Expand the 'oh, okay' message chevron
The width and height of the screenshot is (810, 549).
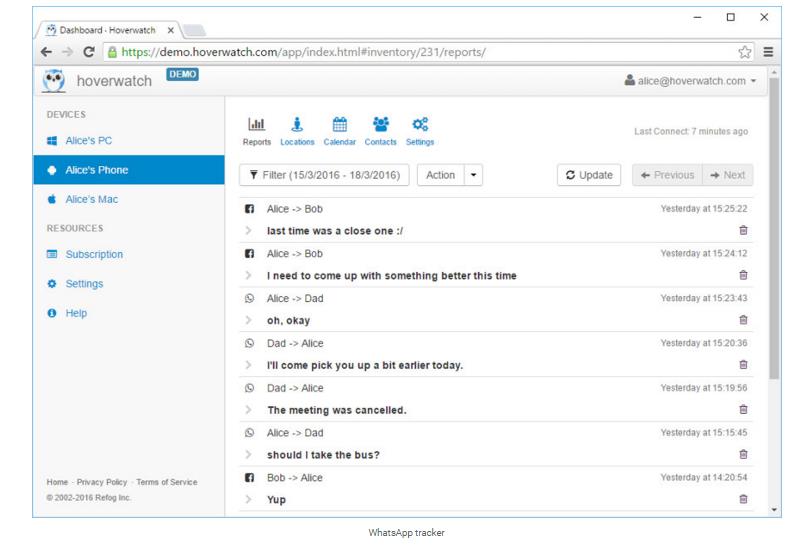tap(248, 320)
